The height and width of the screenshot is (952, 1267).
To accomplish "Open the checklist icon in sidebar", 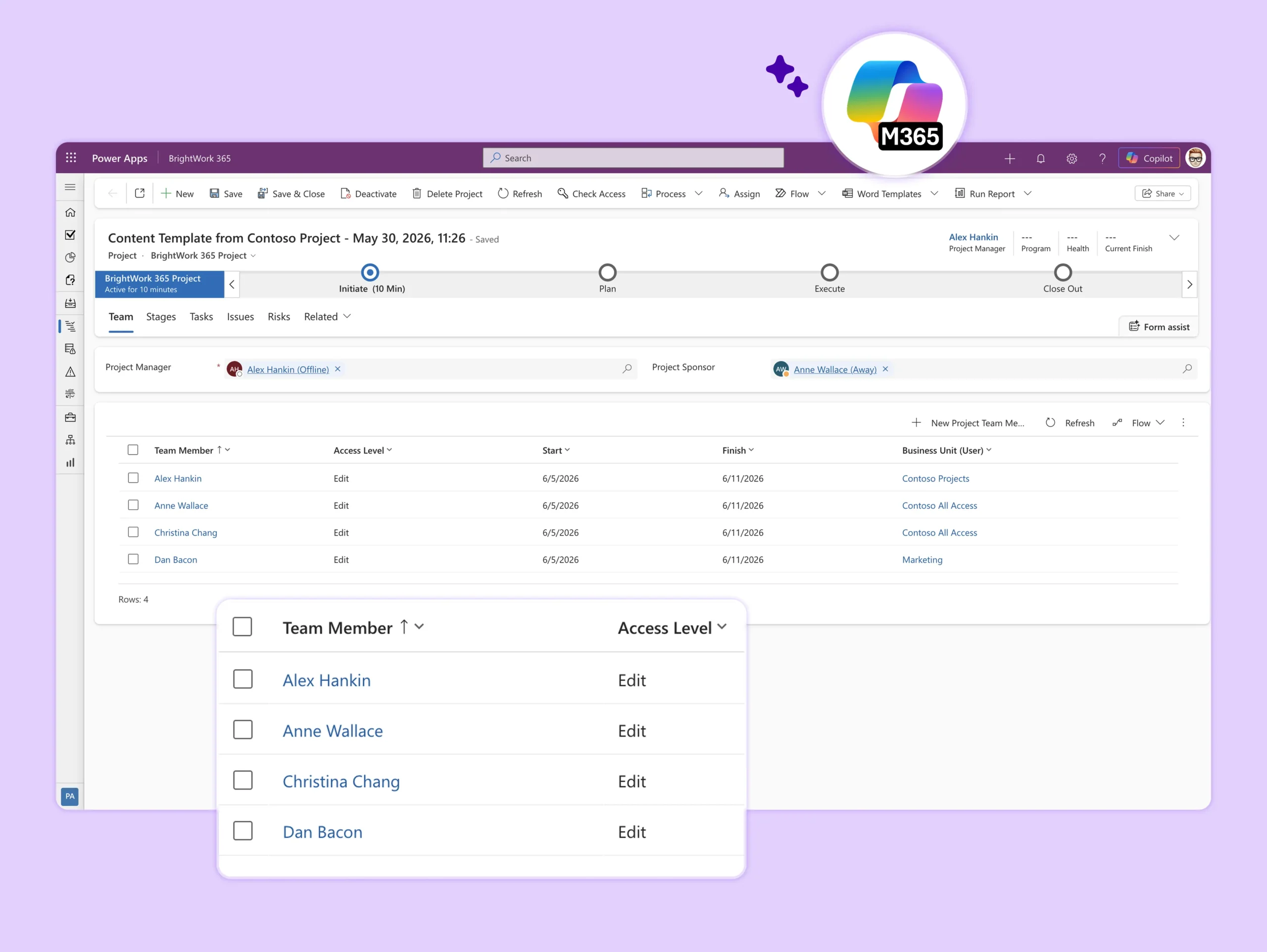I will click(x=70, y=235).
